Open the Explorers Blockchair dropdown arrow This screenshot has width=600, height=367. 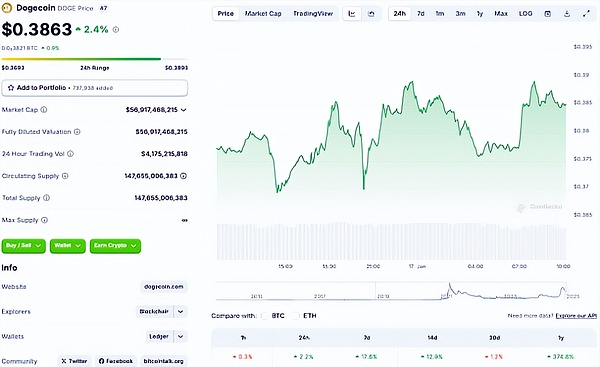tap(181, 312)
